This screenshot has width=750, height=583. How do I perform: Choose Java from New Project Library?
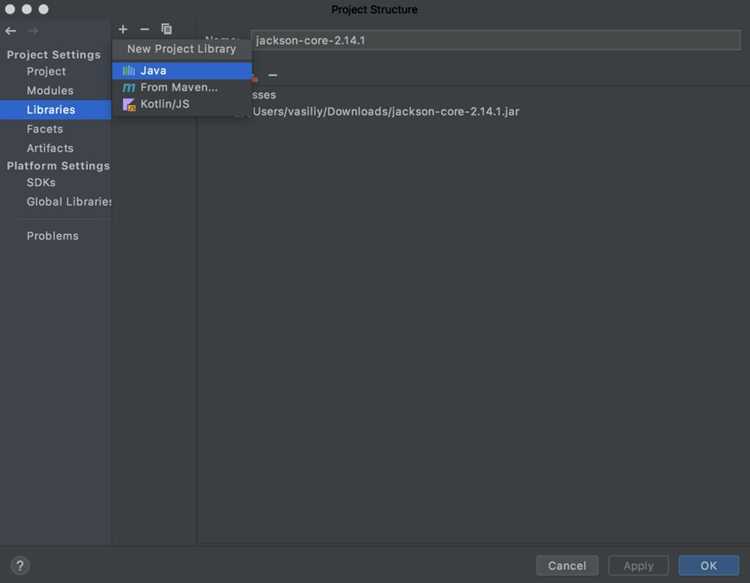[x=182, y=71]
